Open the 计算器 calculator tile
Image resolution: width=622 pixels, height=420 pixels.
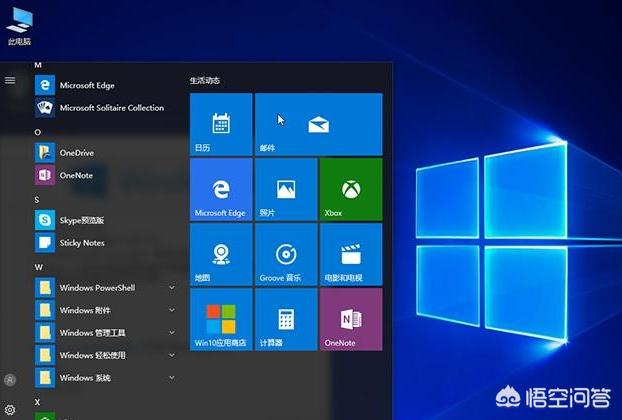[286, 319]
